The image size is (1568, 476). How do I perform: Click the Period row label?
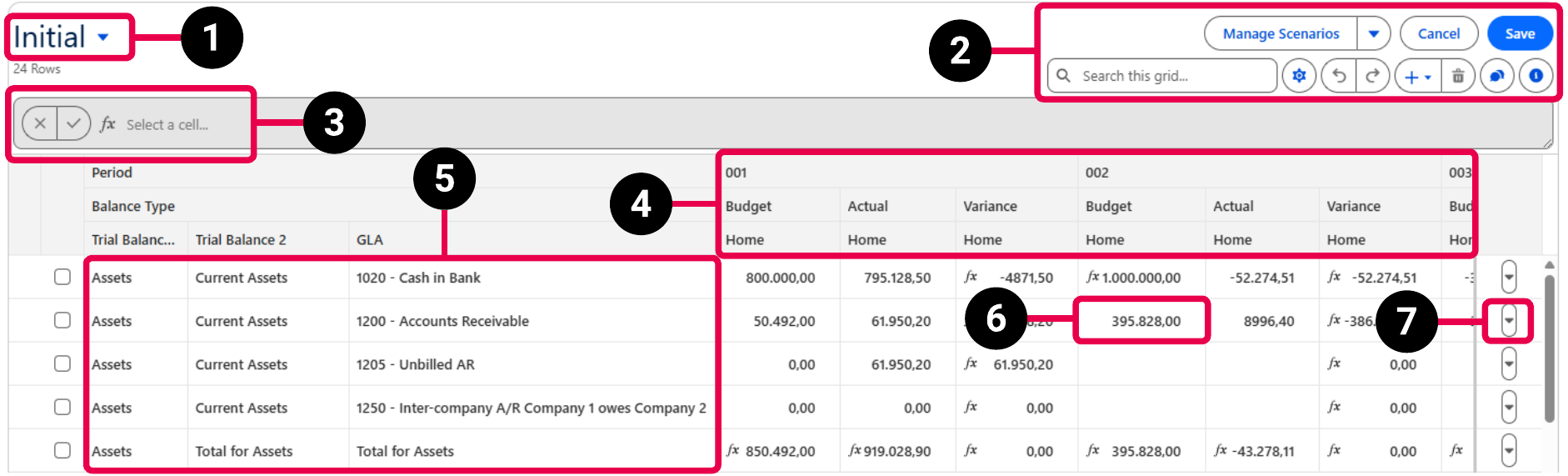[112, 173]
